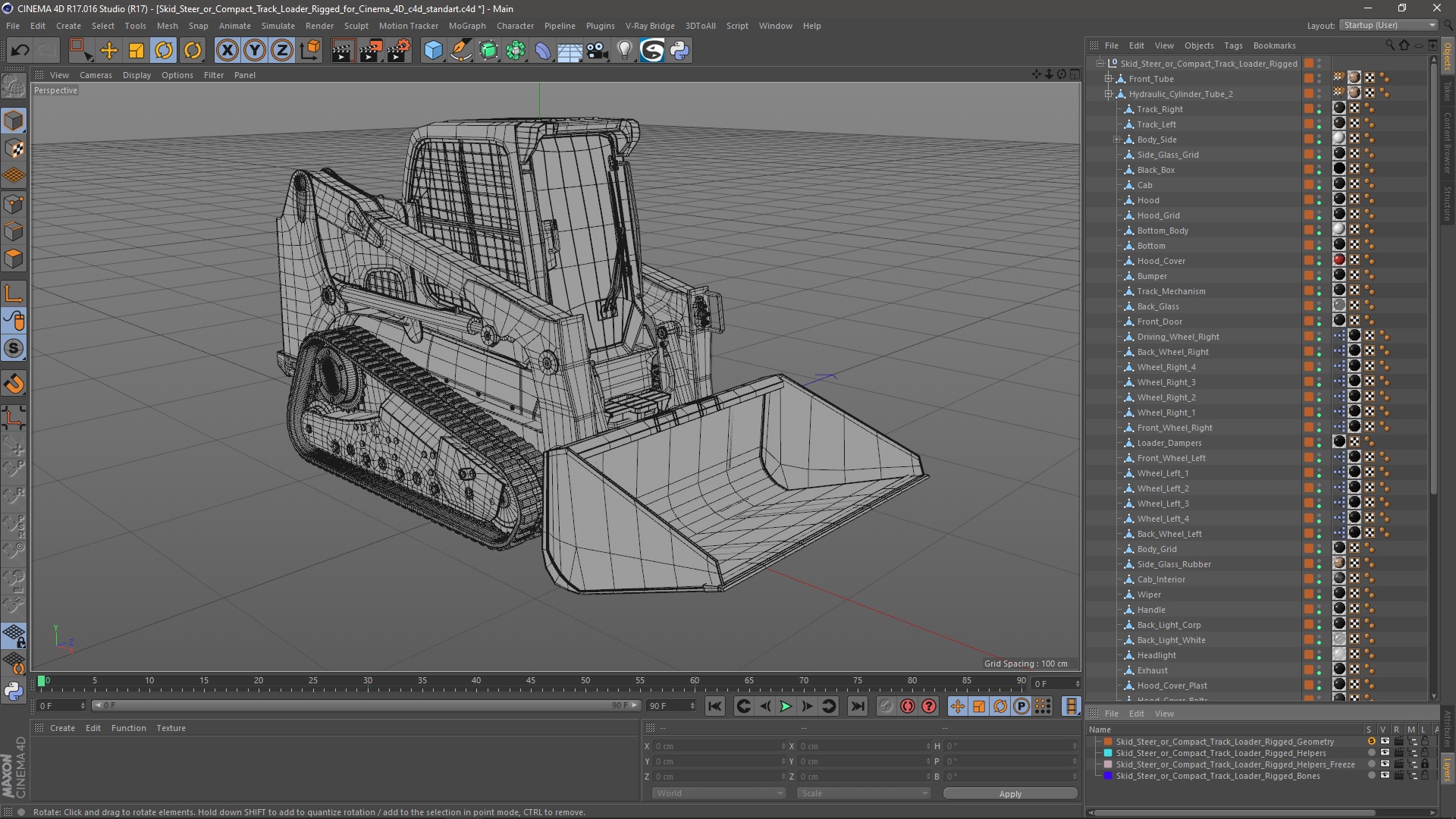
Task: Collapse Skid_Steer root object node
Action: point(1100,64)
